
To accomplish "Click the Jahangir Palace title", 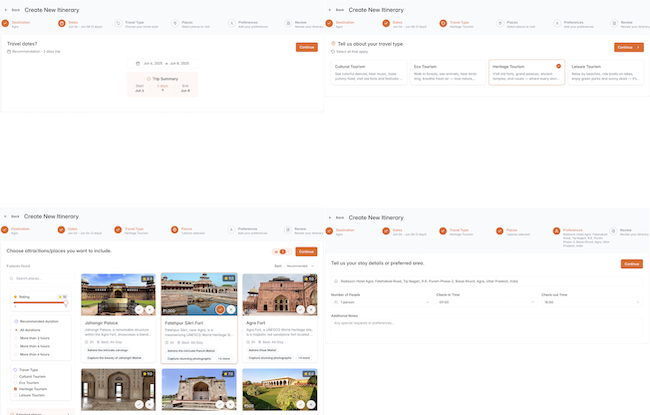I will tap(101, 323).
